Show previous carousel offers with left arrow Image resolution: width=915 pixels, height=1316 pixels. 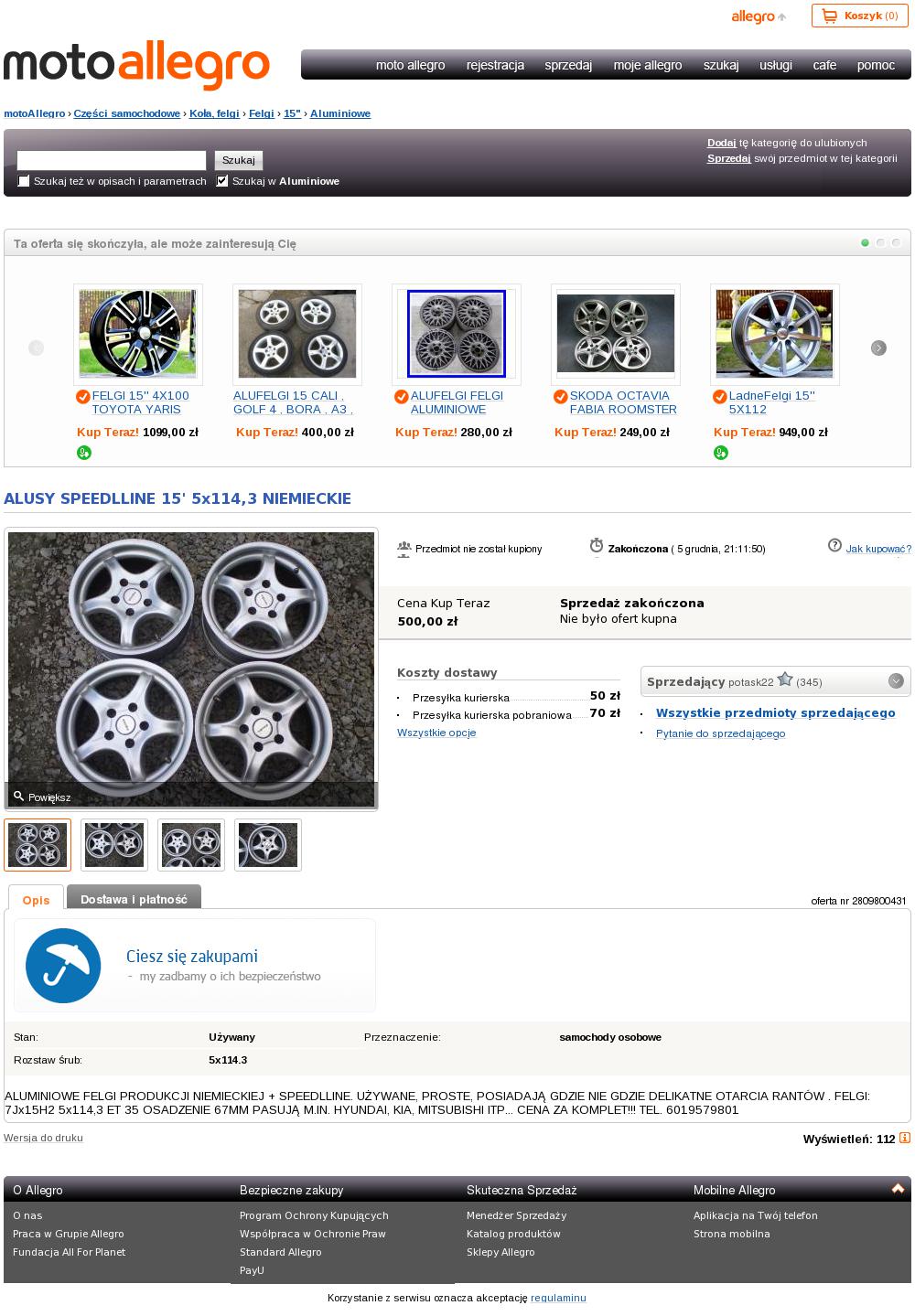click(37, 348)
